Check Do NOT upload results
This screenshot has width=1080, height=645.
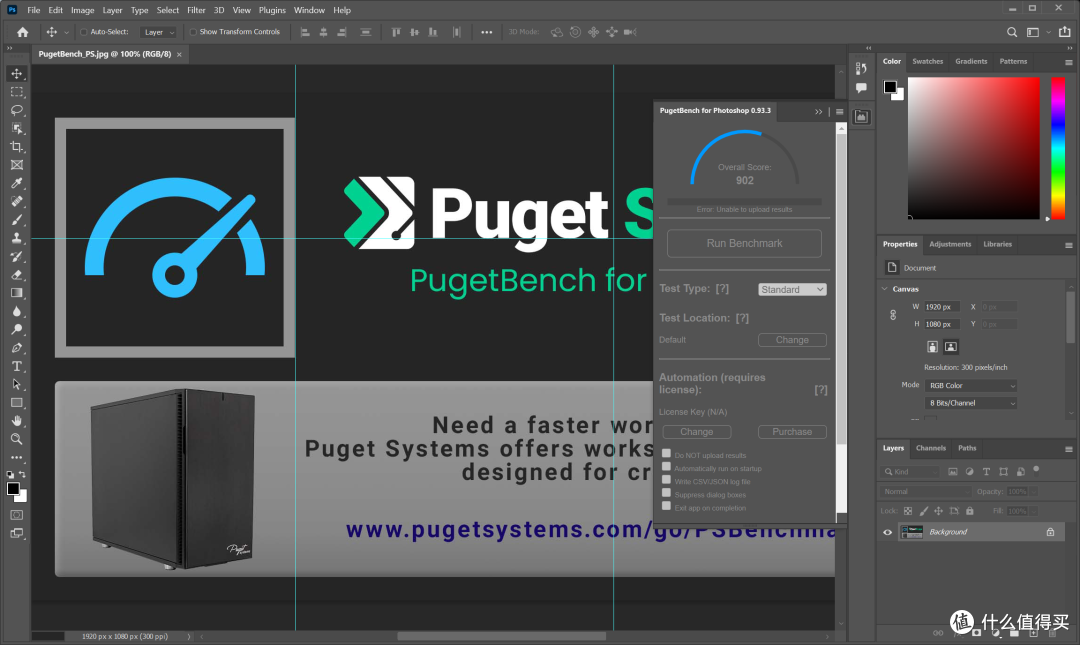point(666,453)
